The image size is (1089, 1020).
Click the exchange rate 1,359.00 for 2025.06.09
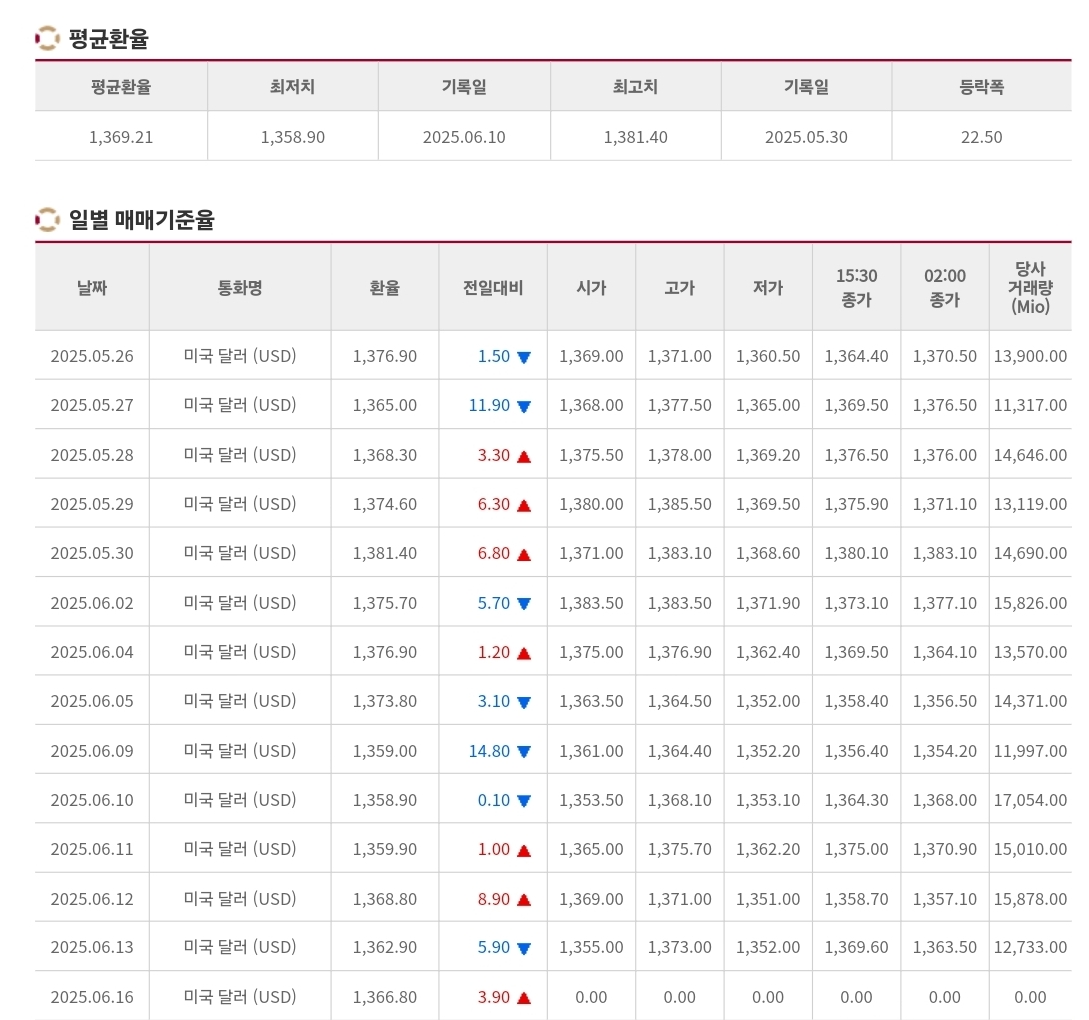coord(385,751)
